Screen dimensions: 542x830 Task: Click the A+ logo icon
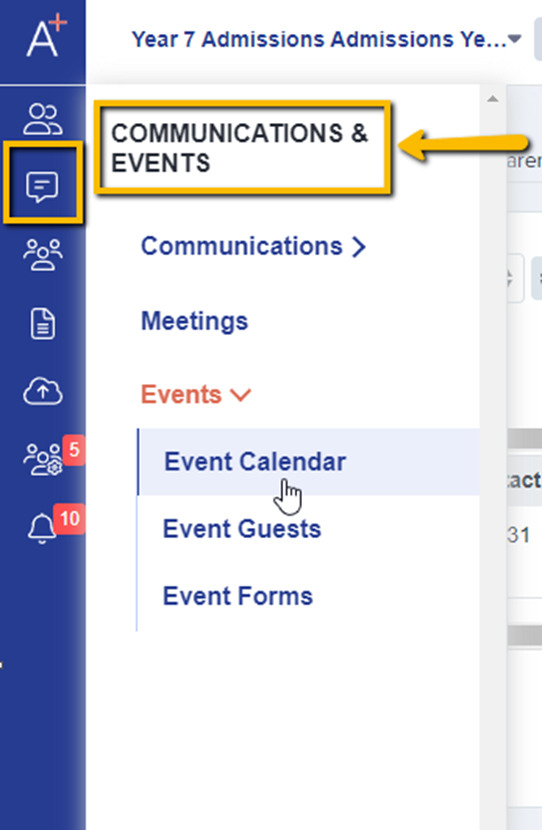click(x=46, y=35)
